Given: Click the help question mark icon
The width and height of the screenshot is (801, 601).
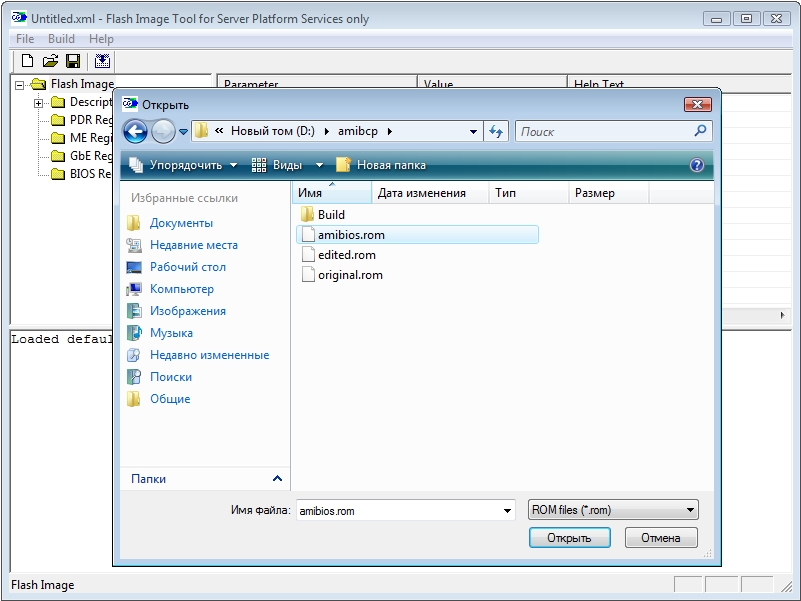Looking at the screenshot, I should pyautogui.click(x=697, y=165).
